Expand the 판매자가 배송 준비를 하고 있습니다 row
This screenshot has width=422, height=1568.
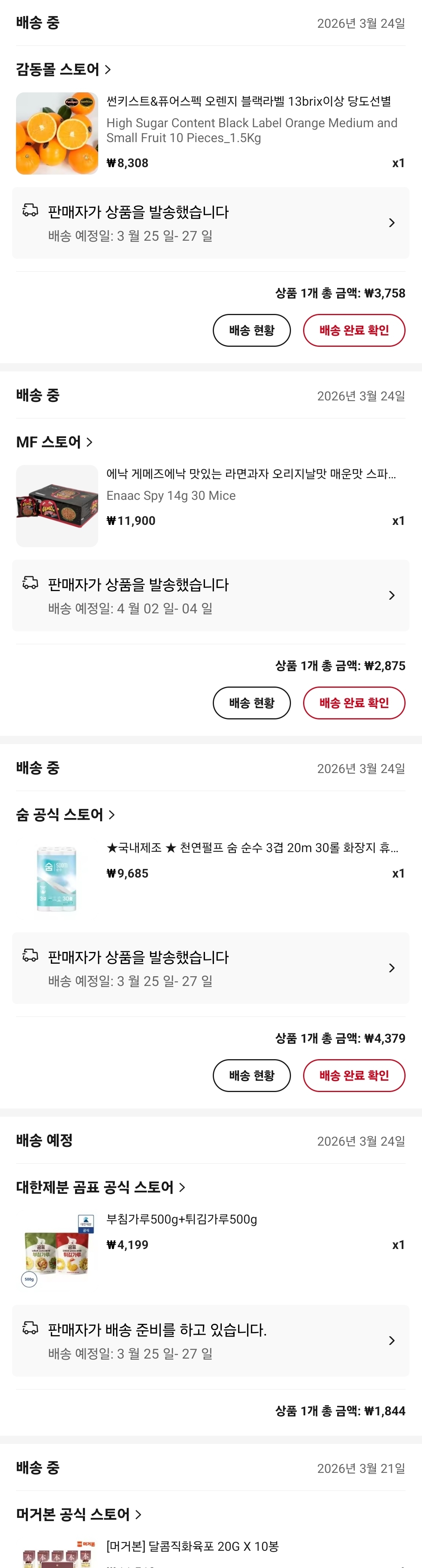pyautogui.click(x=391, y=1340)
